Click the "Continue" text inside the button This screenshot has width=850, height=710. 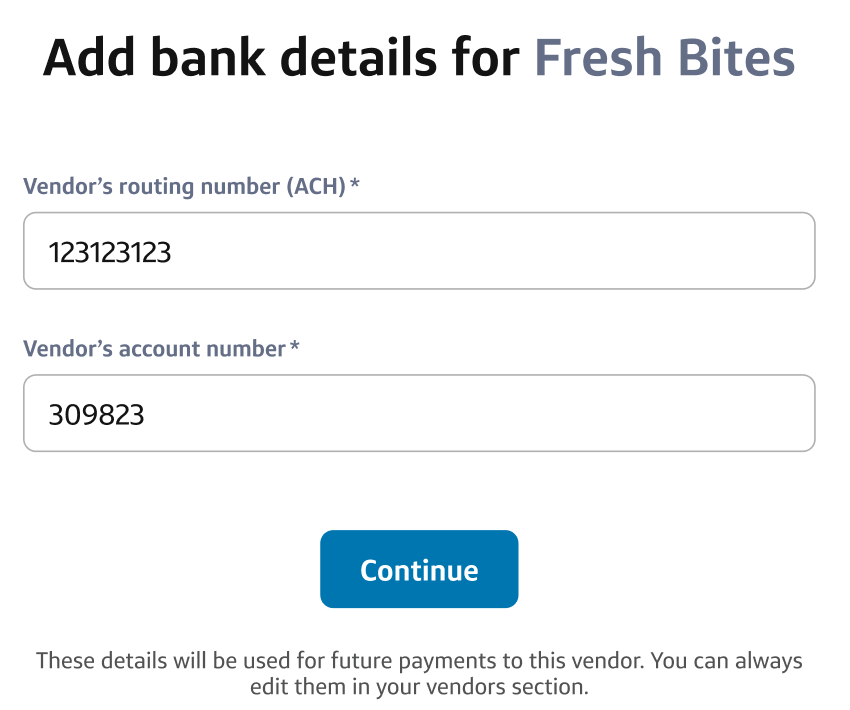pos(419,570)
